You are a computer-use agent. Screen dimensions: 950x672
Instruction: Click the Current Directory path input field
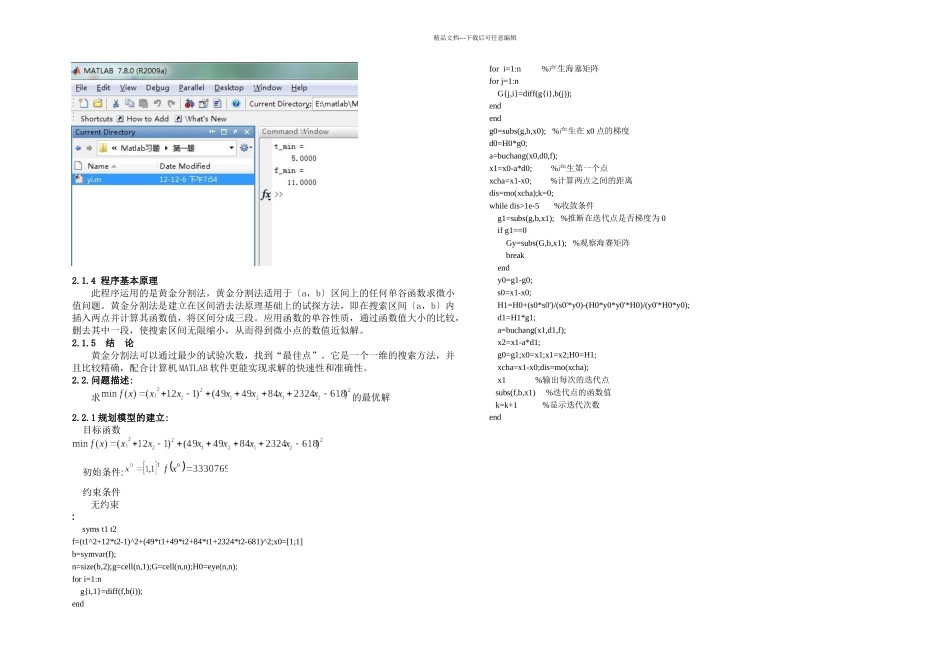(336, 104)
